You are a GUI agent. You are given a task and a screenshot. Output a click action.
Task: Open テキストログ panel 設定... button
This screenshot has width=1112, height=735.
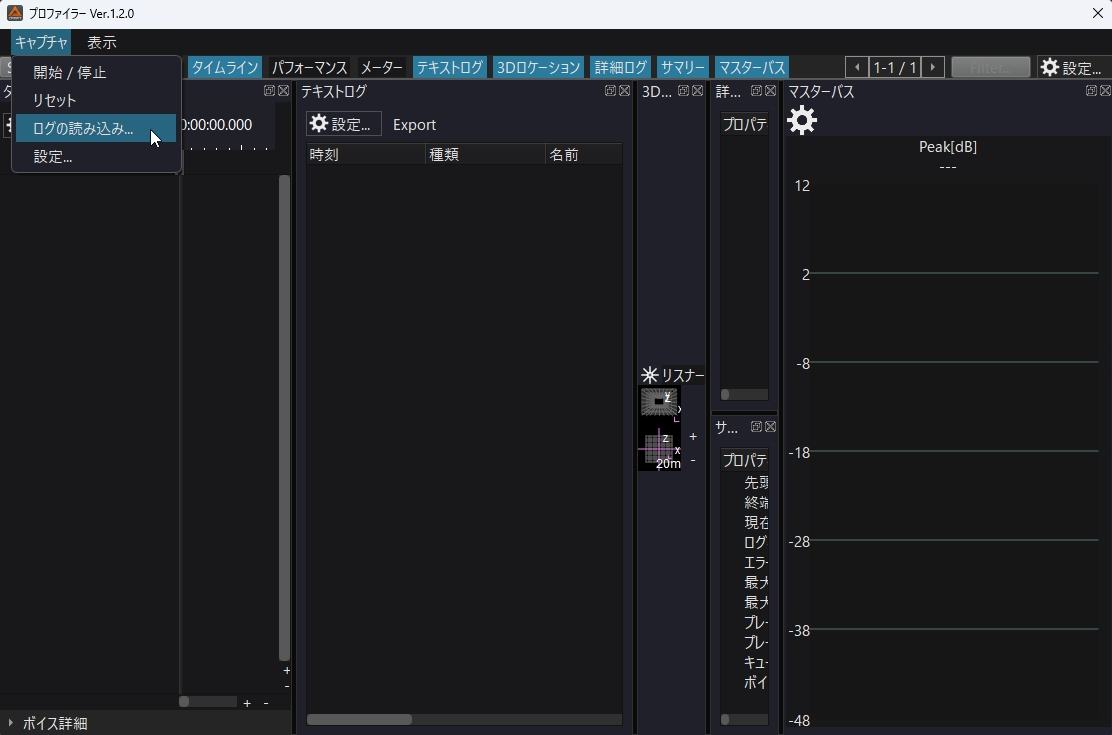pos(344,124)
